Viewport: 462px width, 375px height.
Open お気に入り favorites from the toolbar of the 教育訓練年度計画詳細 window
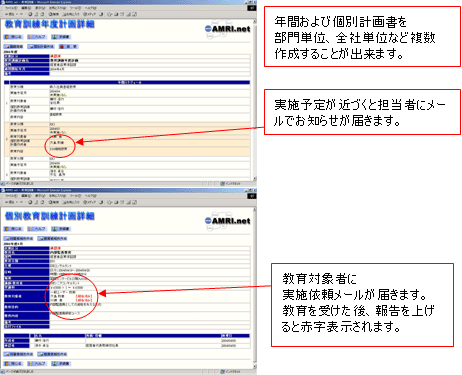click(x=71, y=14)
